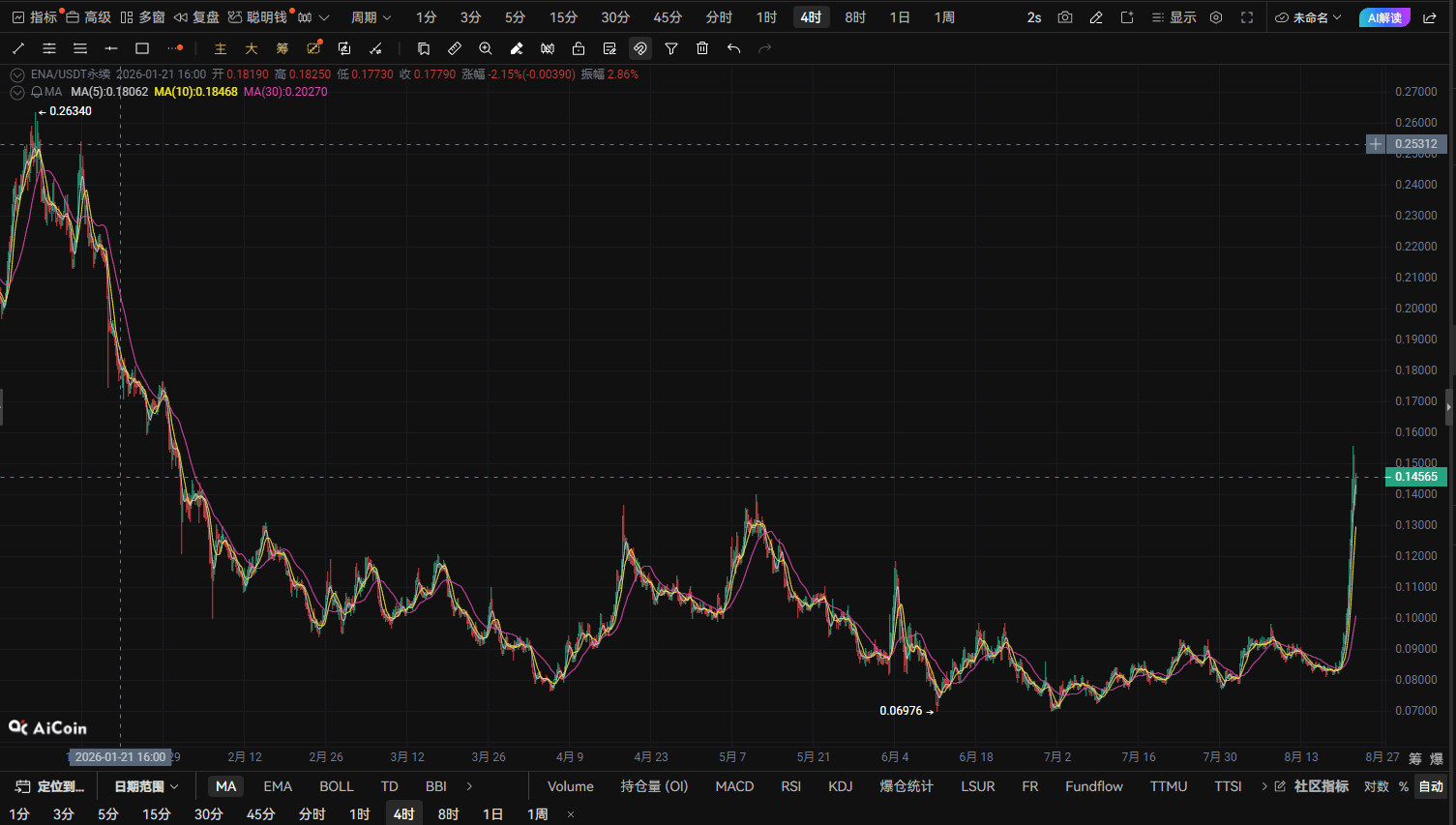
Task: Toggle 自动 auto scale
Action: [x=1432, y=786]
